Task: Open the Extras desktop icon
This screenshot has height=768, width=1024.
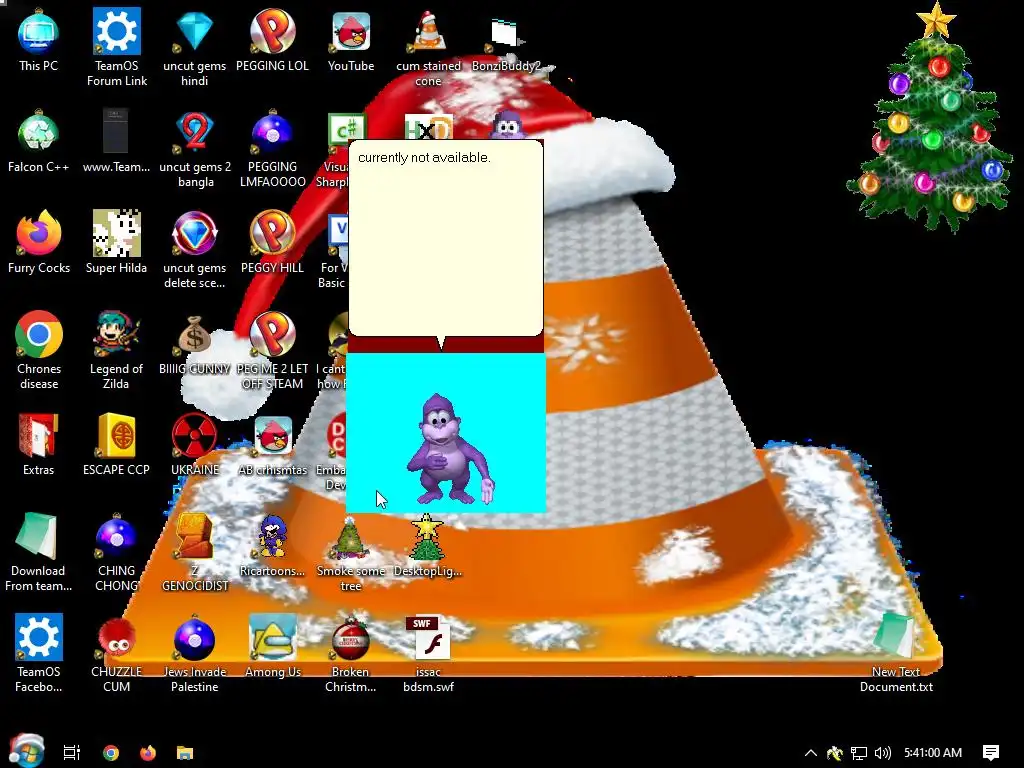Action: (39, 445)
